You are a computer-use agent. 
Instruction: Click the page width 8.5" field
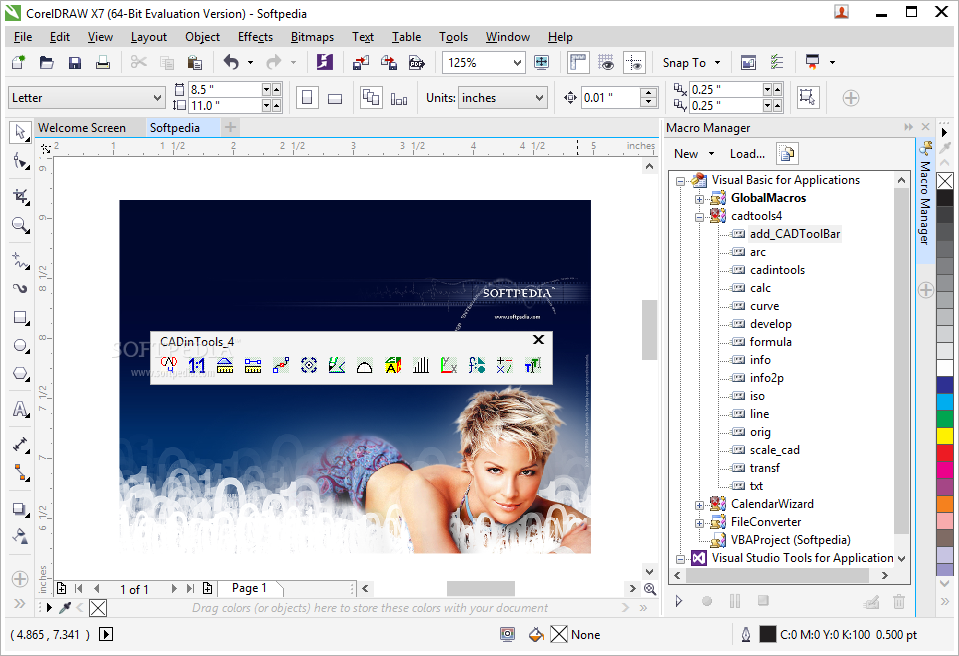click(x=225, y=89)
